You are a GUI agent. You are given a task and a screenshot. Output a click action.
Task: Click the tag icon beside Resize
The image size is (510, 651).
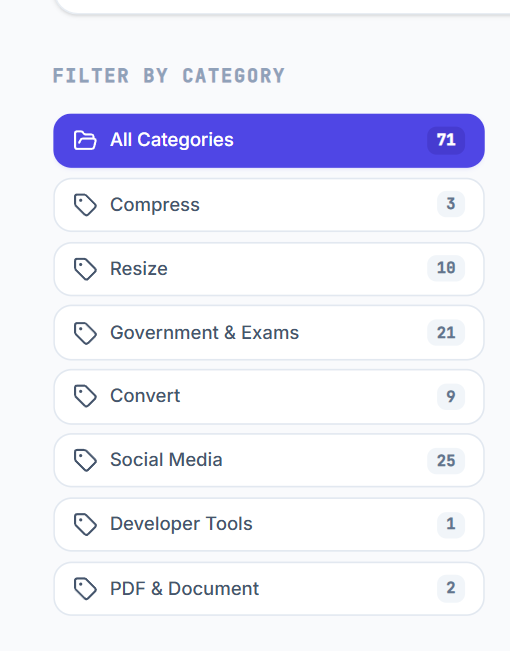[x=85, y=269]
